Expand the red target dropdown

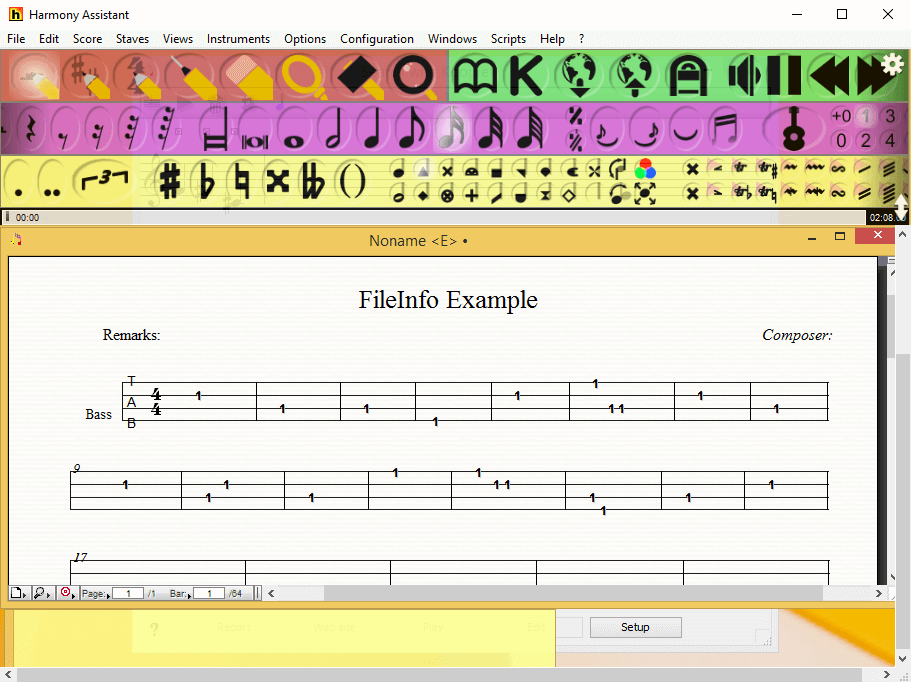click(68, 593)
